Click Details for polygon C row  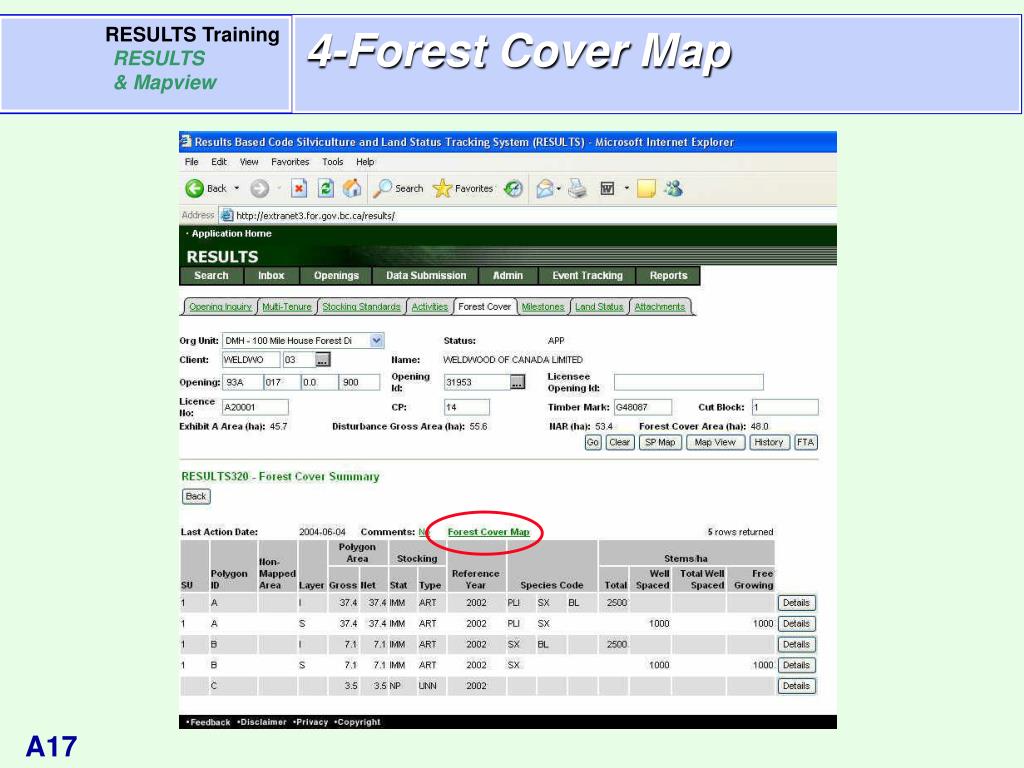[796, 686]
